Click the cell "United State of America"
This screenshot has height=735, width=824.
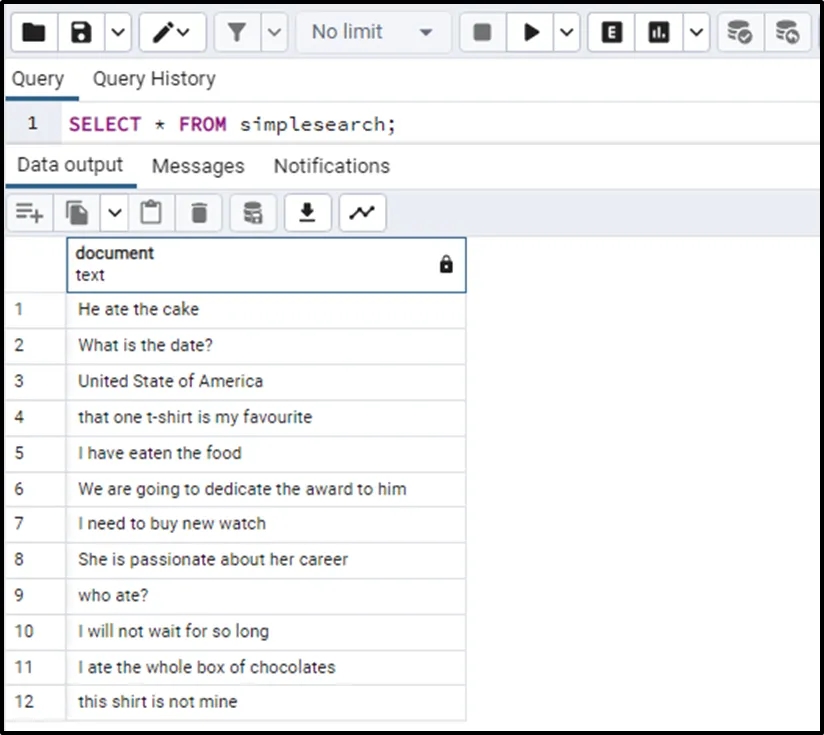(171, 381)
